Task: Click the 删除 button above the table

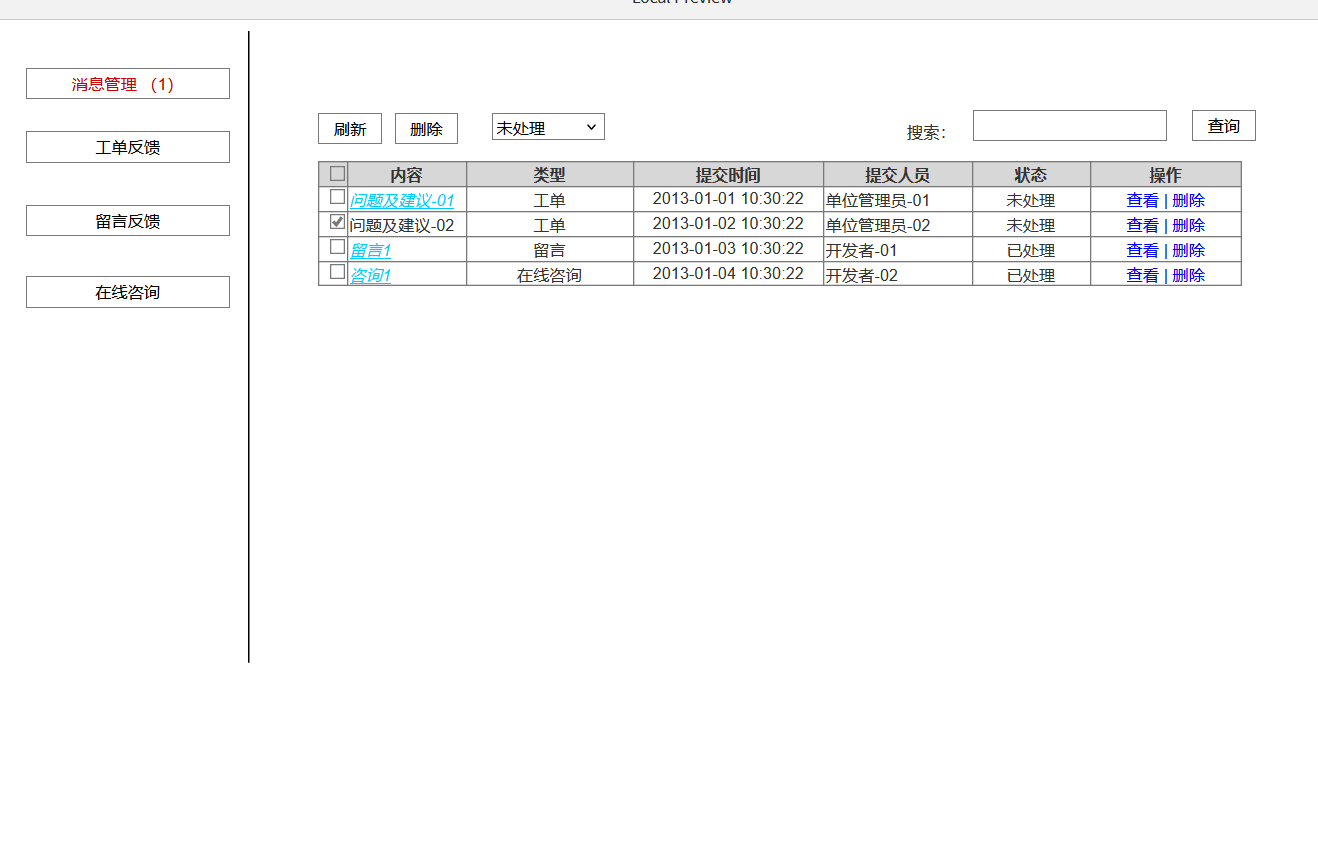Action: pos(426,128)
